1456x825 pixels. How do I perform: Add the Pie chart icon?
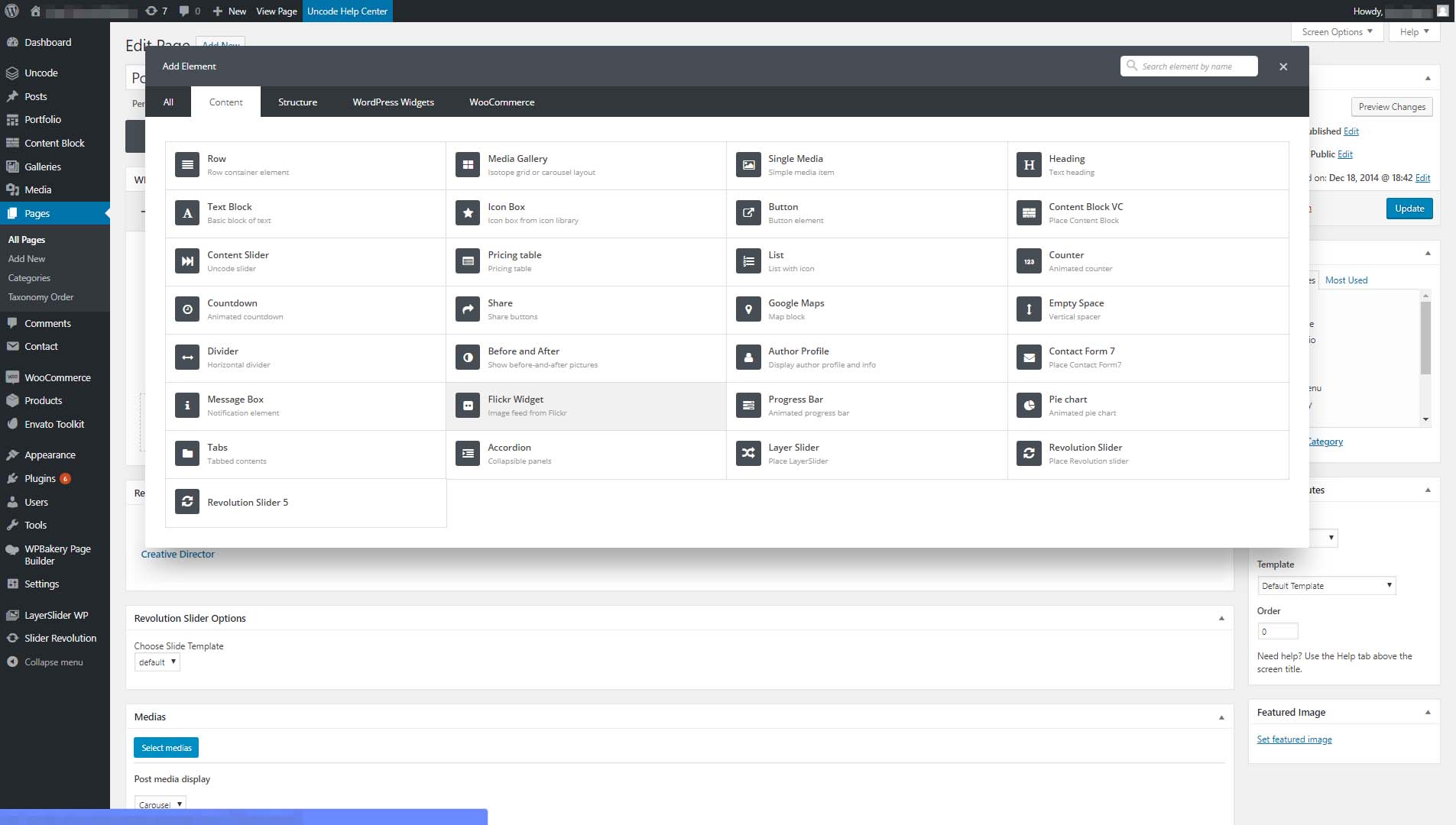coord(1029,406)
